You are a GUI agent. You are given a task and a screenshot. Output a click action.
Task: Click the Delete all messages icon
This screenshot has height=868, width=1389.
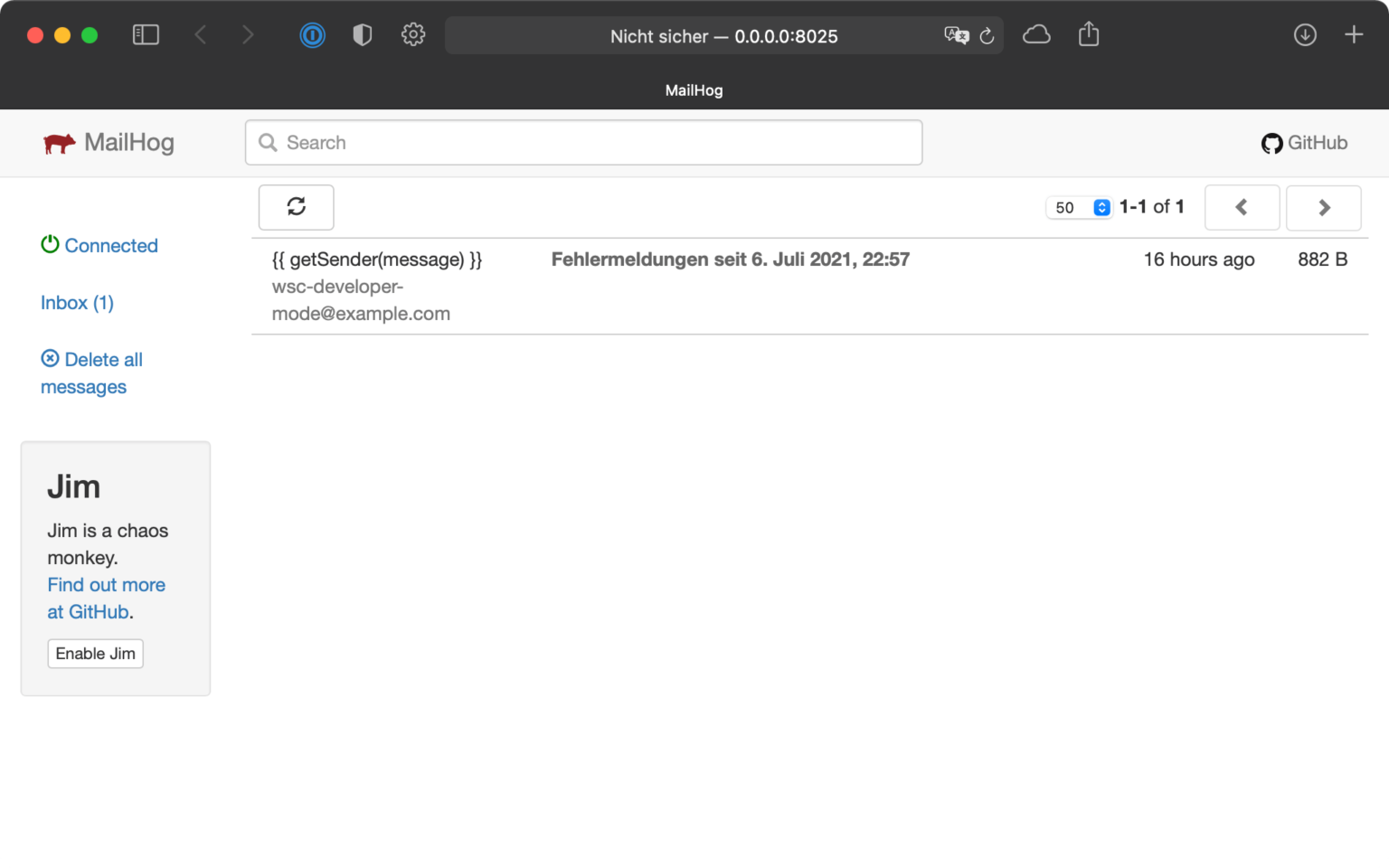point(50,358)
